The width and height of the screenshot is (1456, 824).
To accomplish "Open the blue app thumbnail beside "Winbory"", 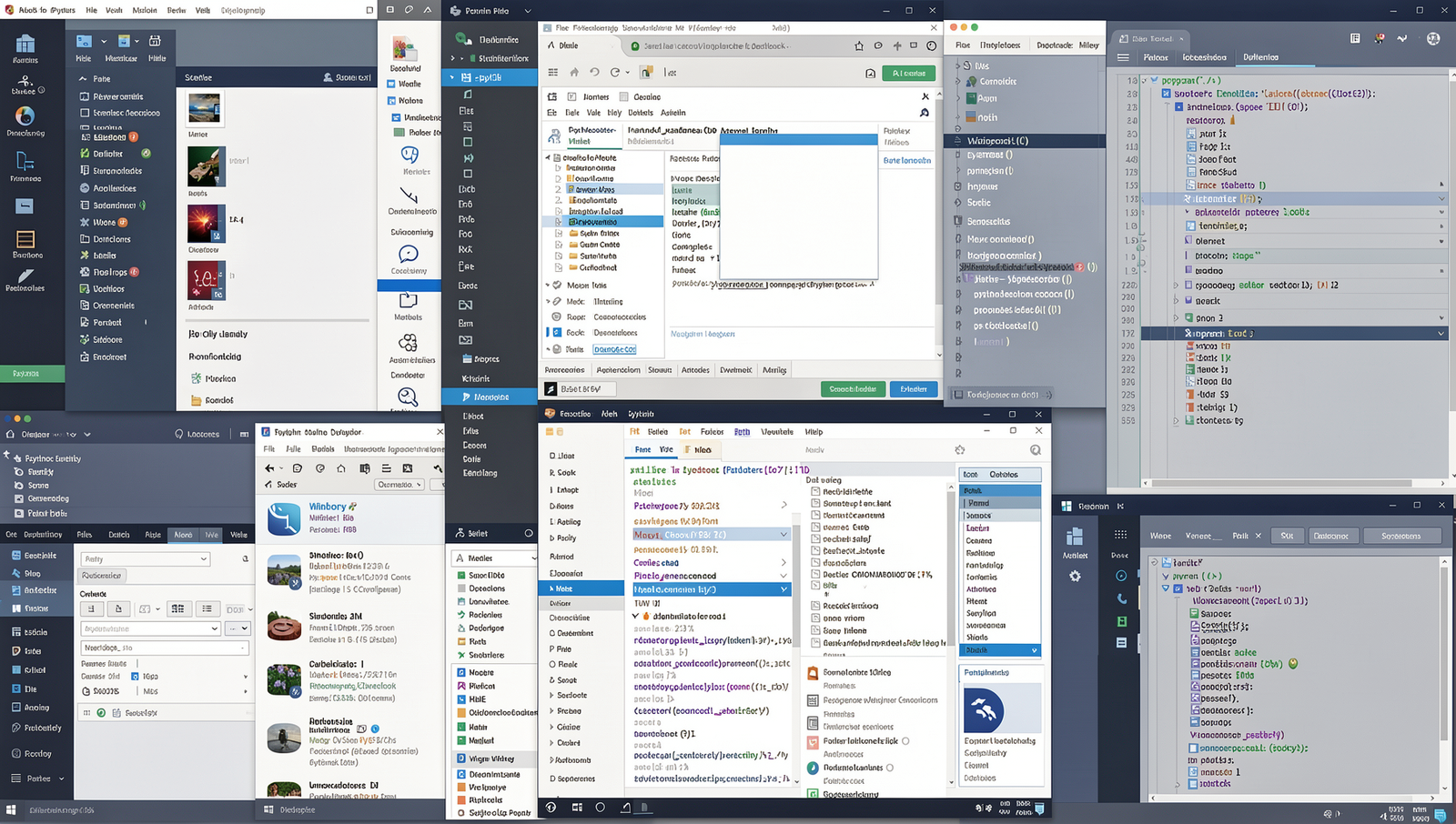I will [x=284, y=519].
